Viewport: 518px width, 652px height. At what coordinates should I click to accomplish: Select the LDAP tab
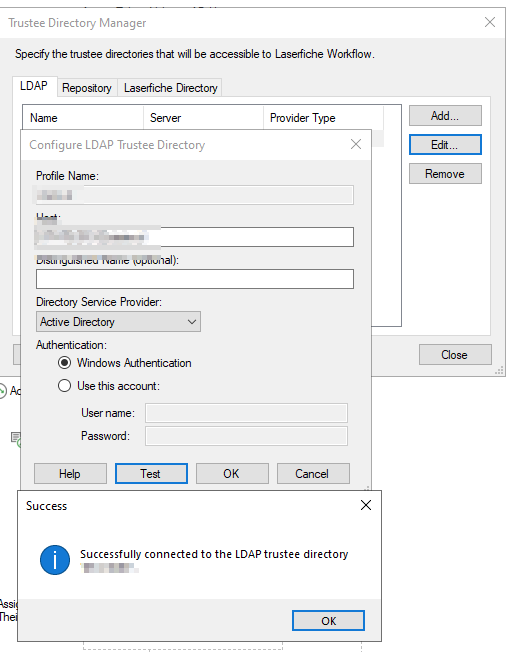pos(34,86)
